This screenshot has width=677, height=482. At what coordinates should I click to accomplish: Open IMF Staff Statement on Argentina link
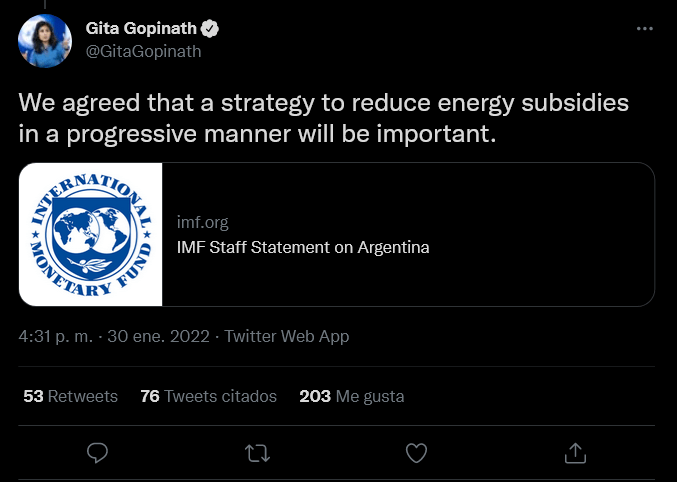[303, 247]
